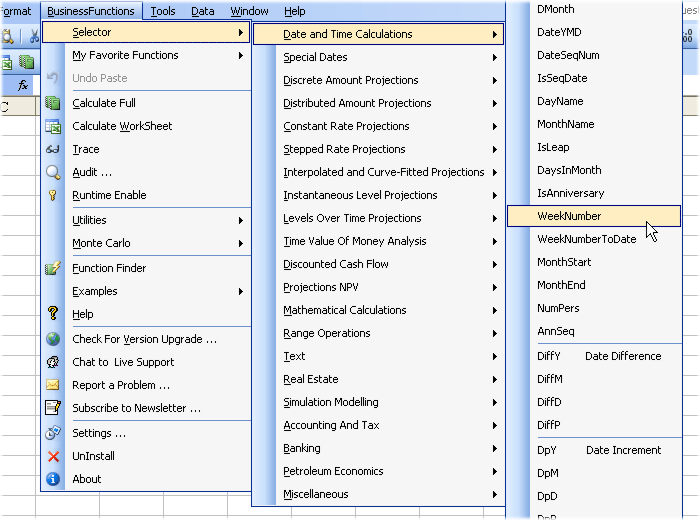Click the Trace glasses icon
The height and width of the screenshot is (520, 700).
53,149
